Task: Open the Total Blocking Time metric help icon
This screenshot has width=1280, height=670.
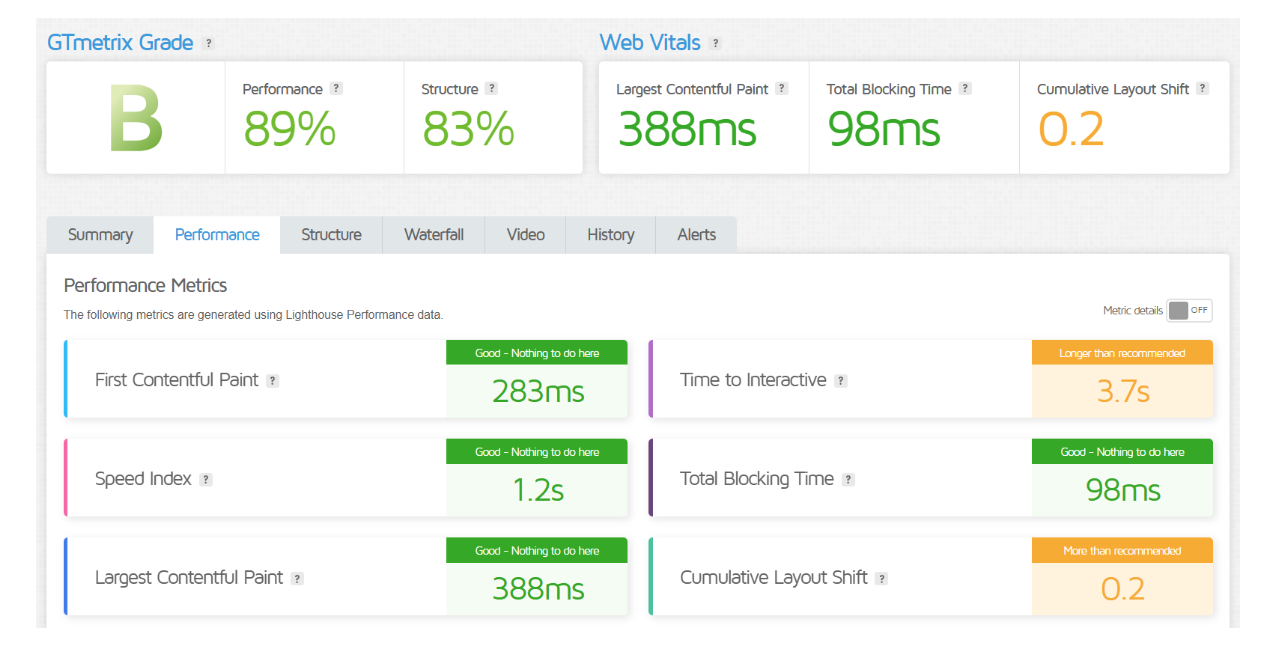Action: click(848, 479)
